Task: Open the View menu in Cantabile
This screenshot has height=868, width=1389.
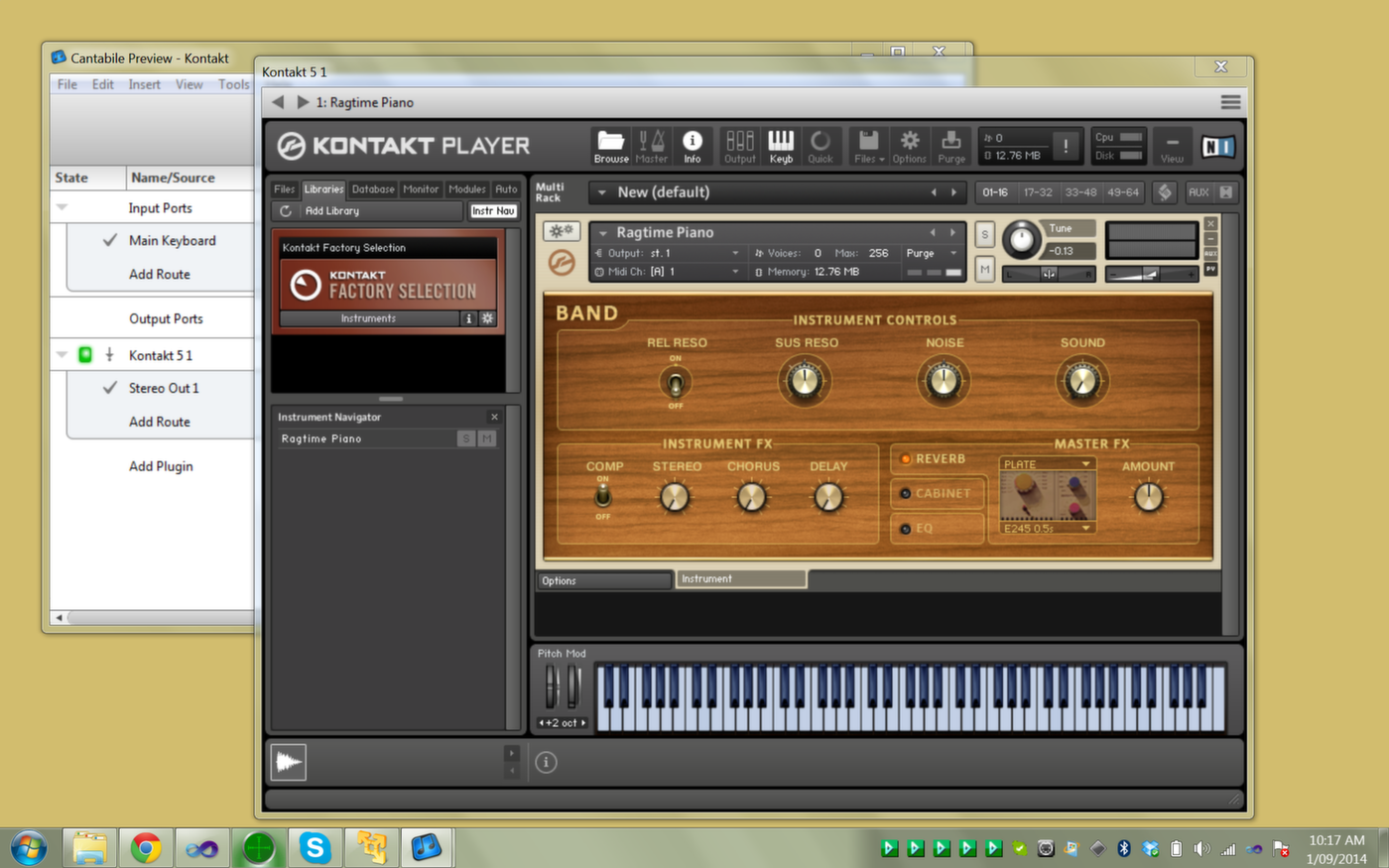Action: coord(189,84)
